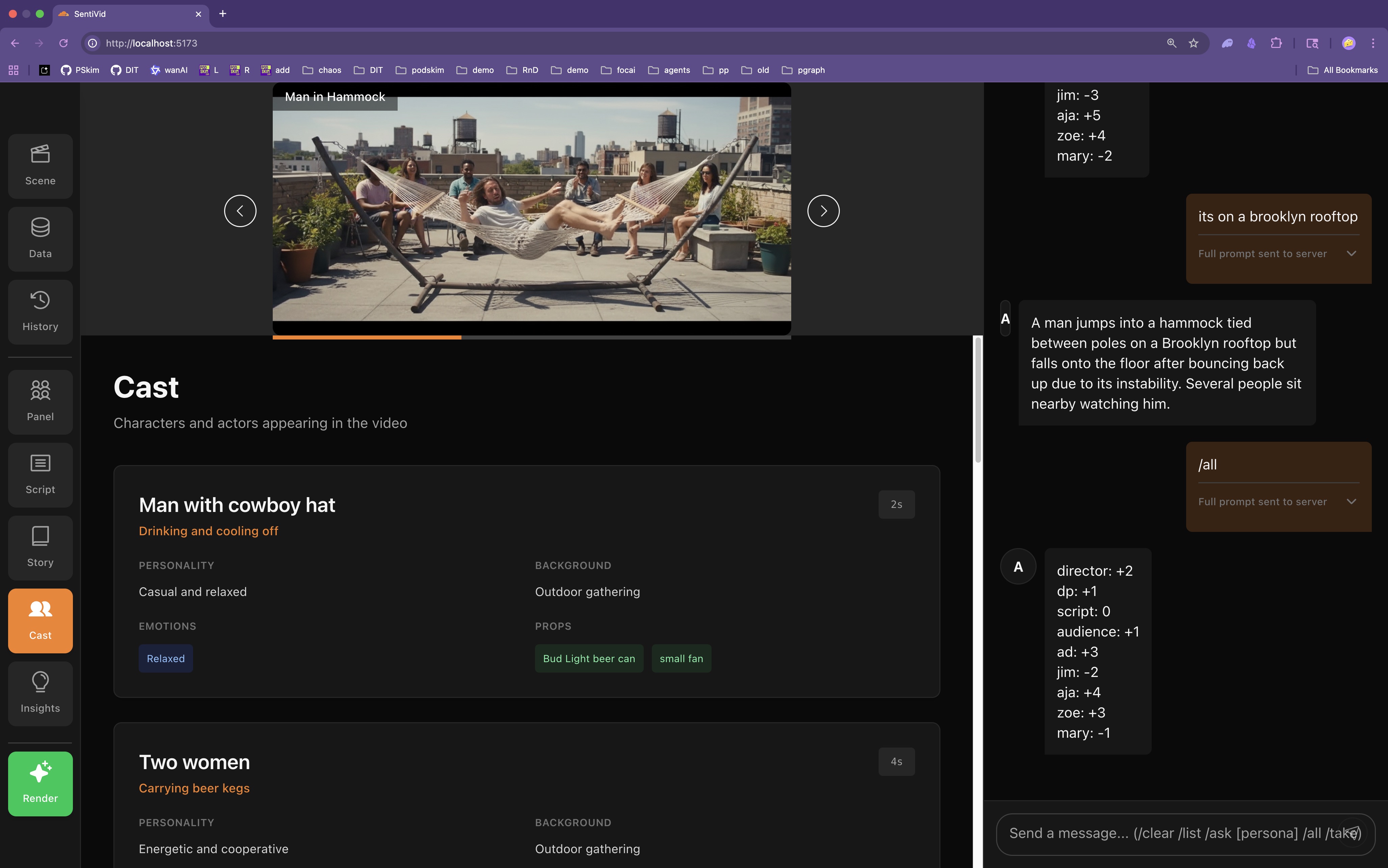The width and height of the screenshot is (1388, 868).
Task: Click the video progress bar
Action: coord(532,337)
